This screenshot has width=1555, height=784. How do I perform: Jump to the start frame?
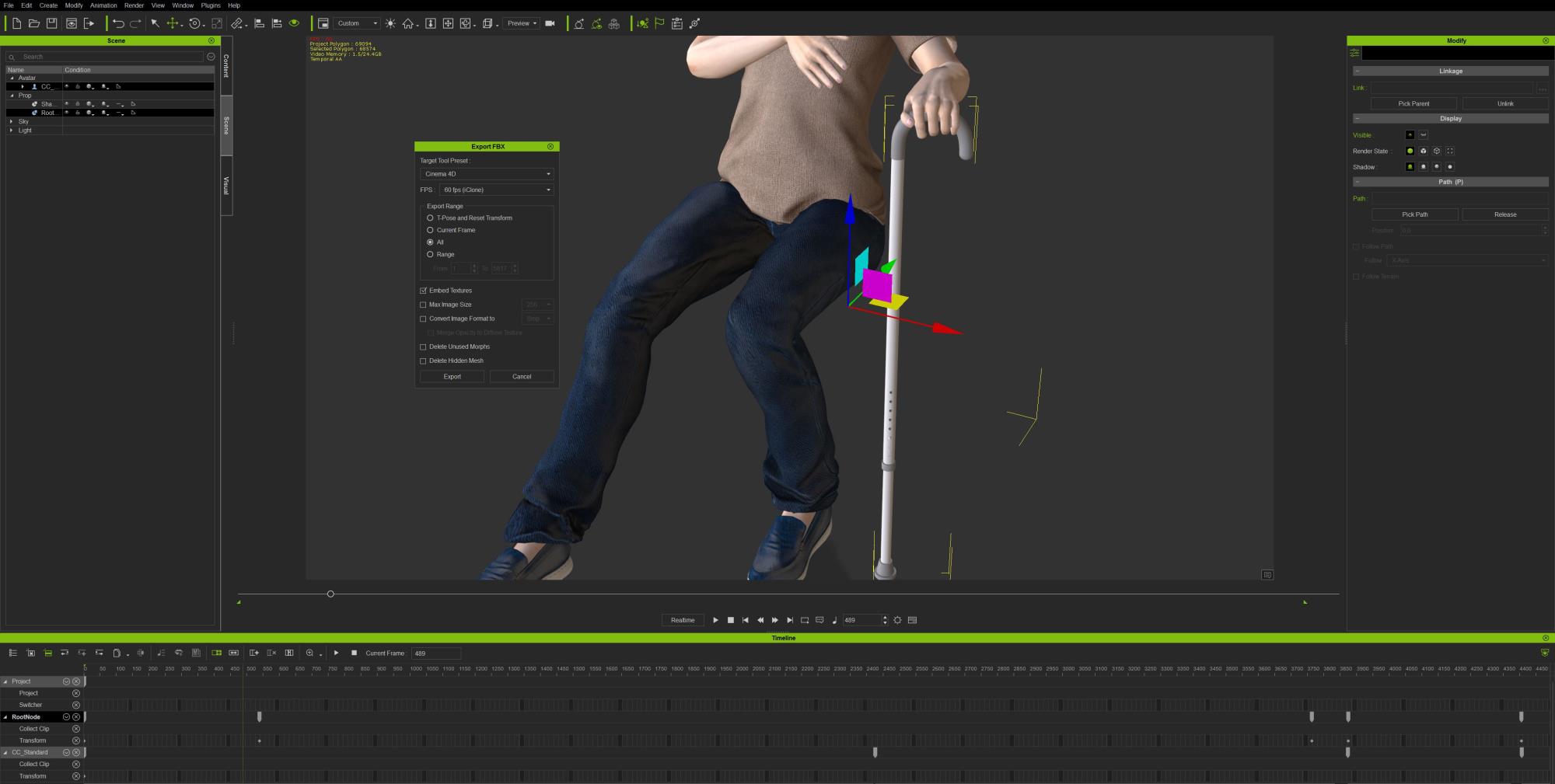pyautogui.click(x=745, y=620)
